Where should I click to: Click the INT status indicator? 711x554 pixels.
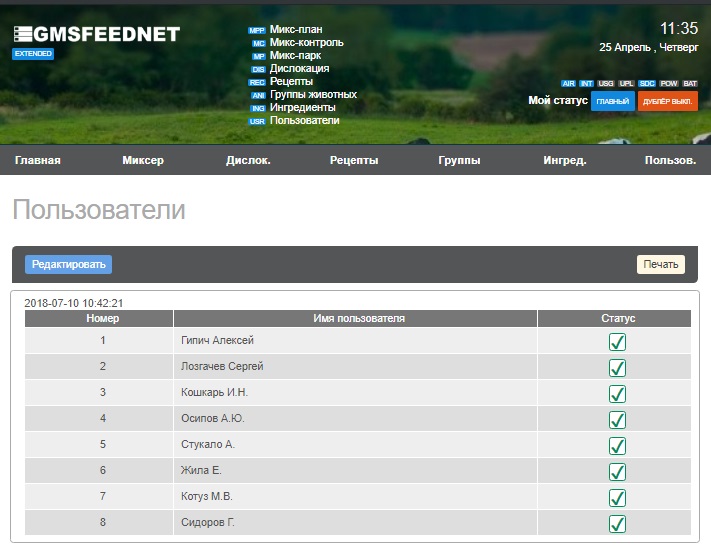586,83
